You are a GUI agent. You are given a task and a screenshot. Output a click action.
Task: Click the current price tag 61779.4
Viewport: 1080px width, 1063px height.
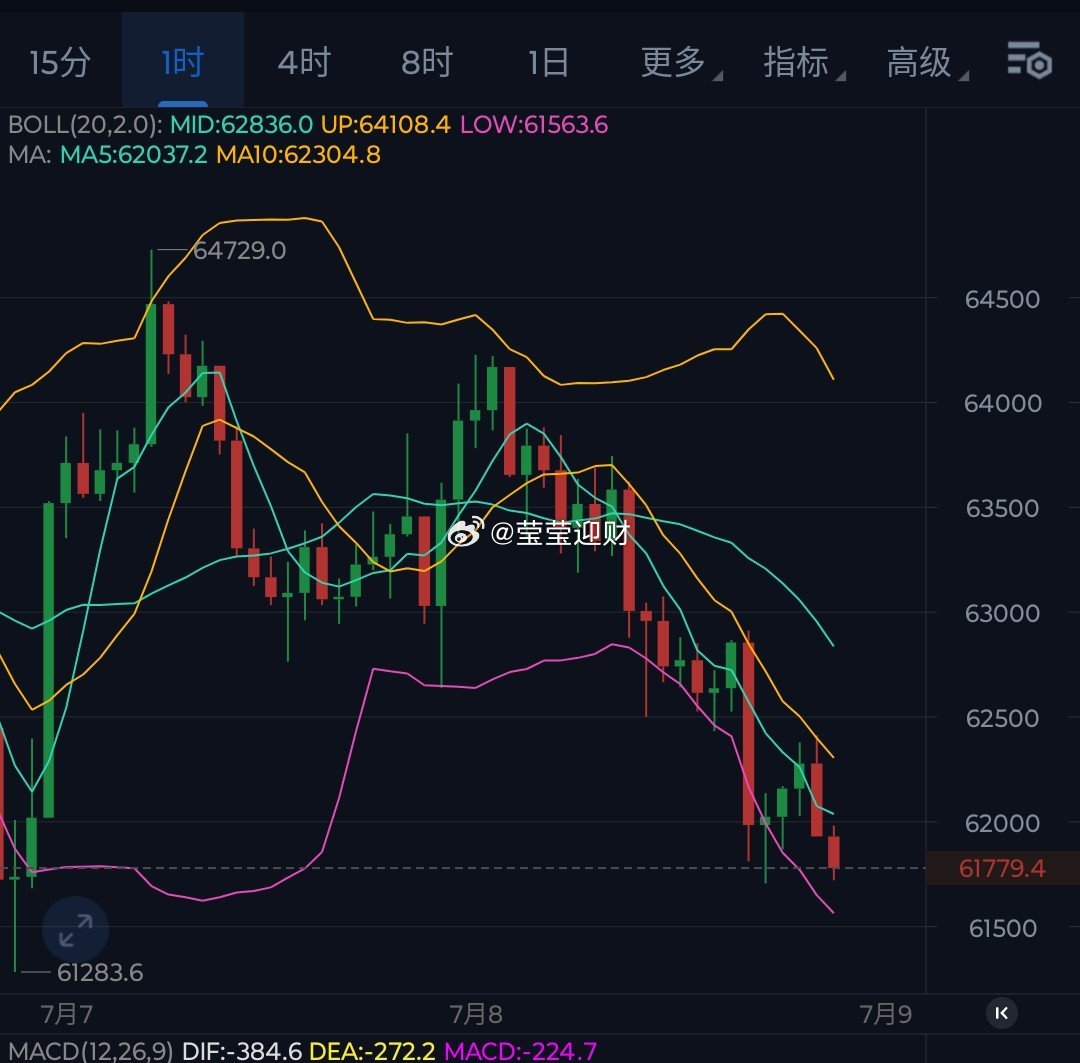(1002, 868)
